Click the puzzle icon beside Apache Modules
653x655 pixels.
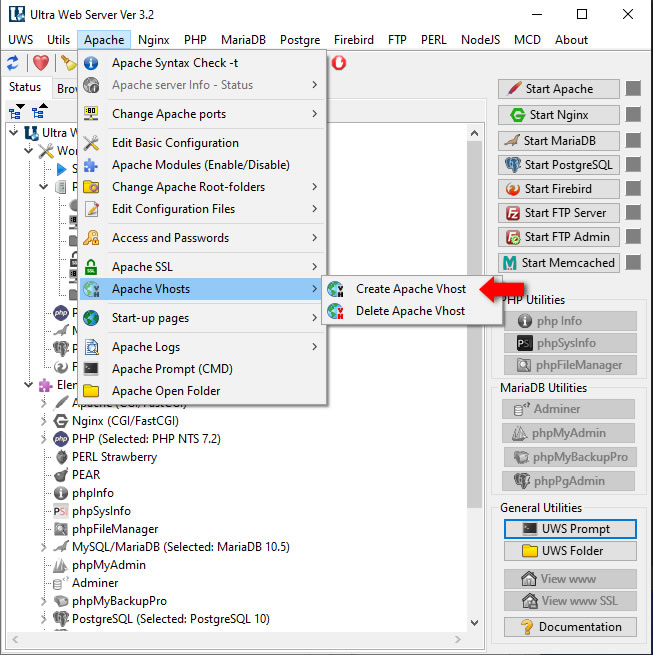coord(91,165)
